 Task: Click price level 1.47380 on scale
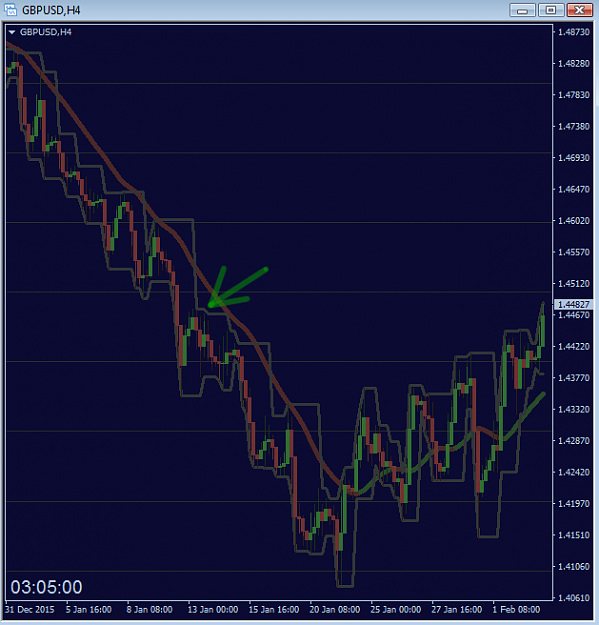[x=573, y=126]
